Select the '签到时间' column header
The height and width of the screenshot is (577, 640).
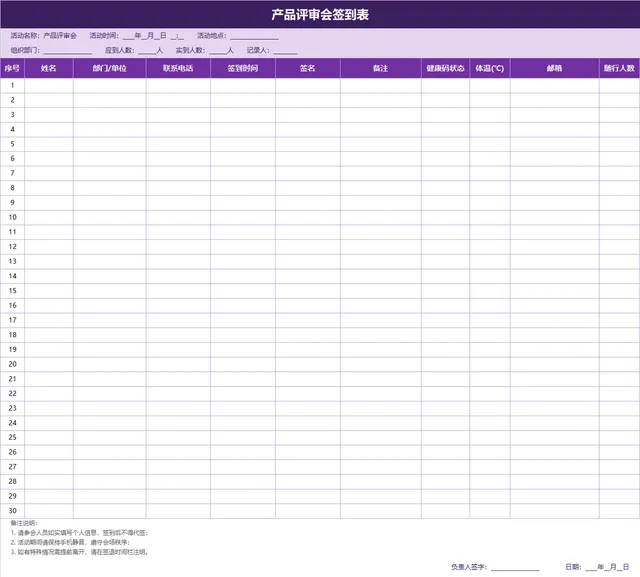(x=243, y=68)
